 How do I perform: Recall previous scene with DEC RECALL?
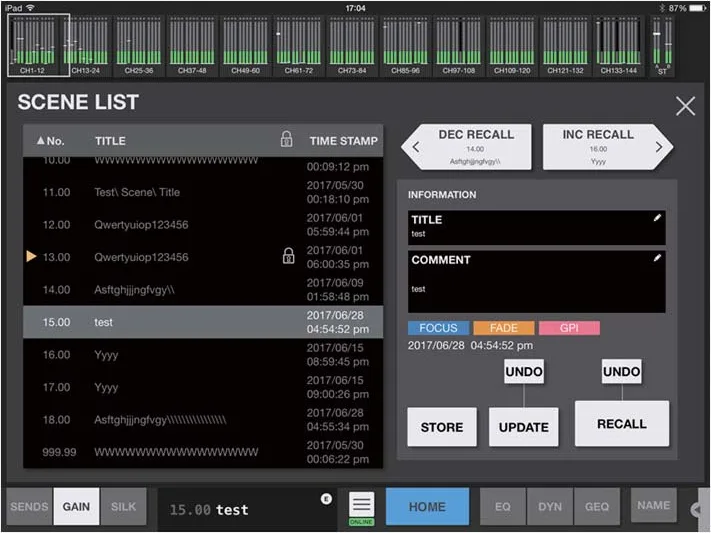467,147
